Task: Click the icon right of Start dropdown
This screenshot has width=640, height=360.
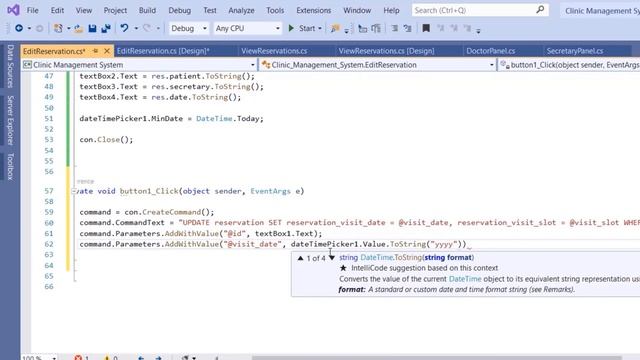Action: point(335,28)
